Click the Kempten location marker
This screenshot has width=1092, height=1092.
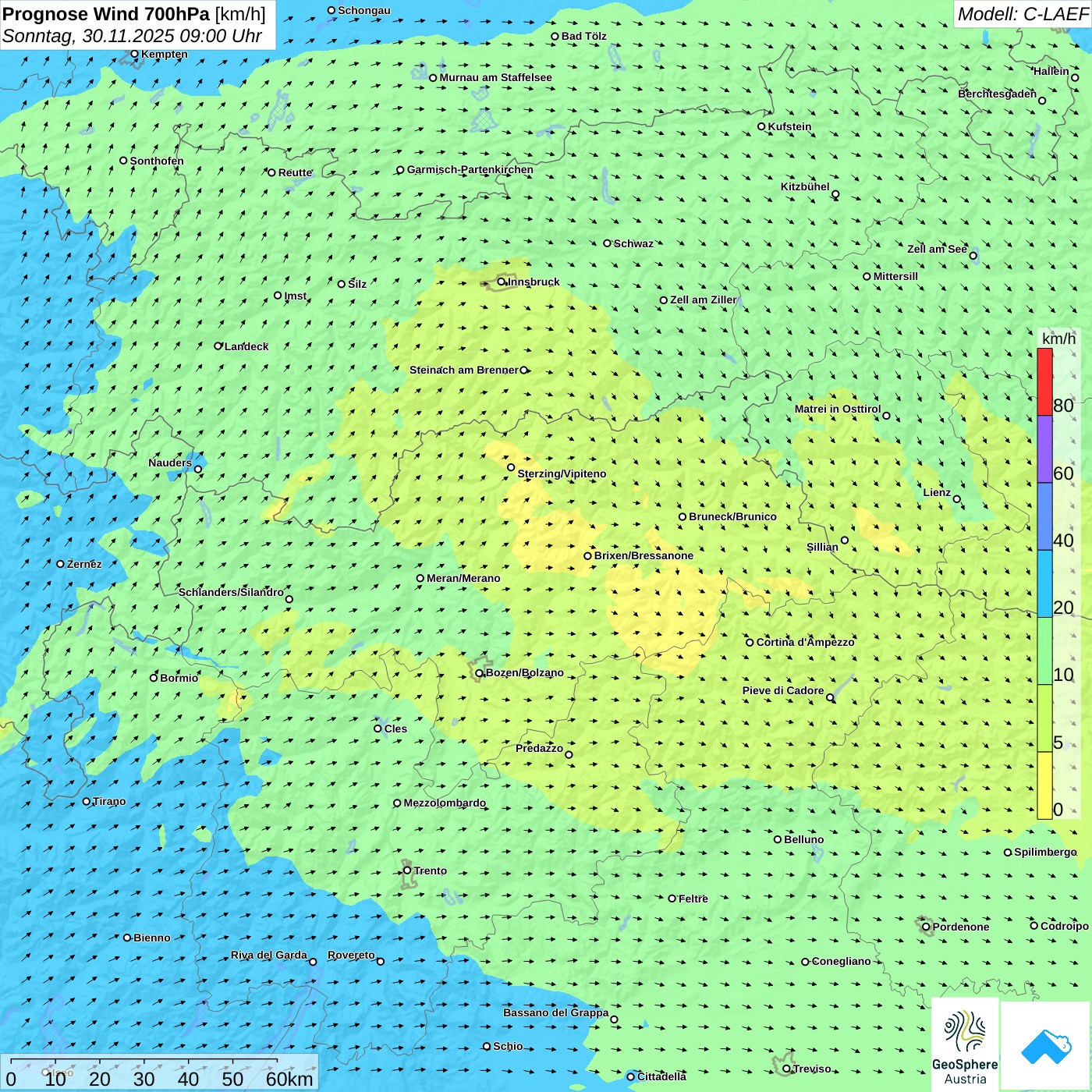(x=134, y=54)
